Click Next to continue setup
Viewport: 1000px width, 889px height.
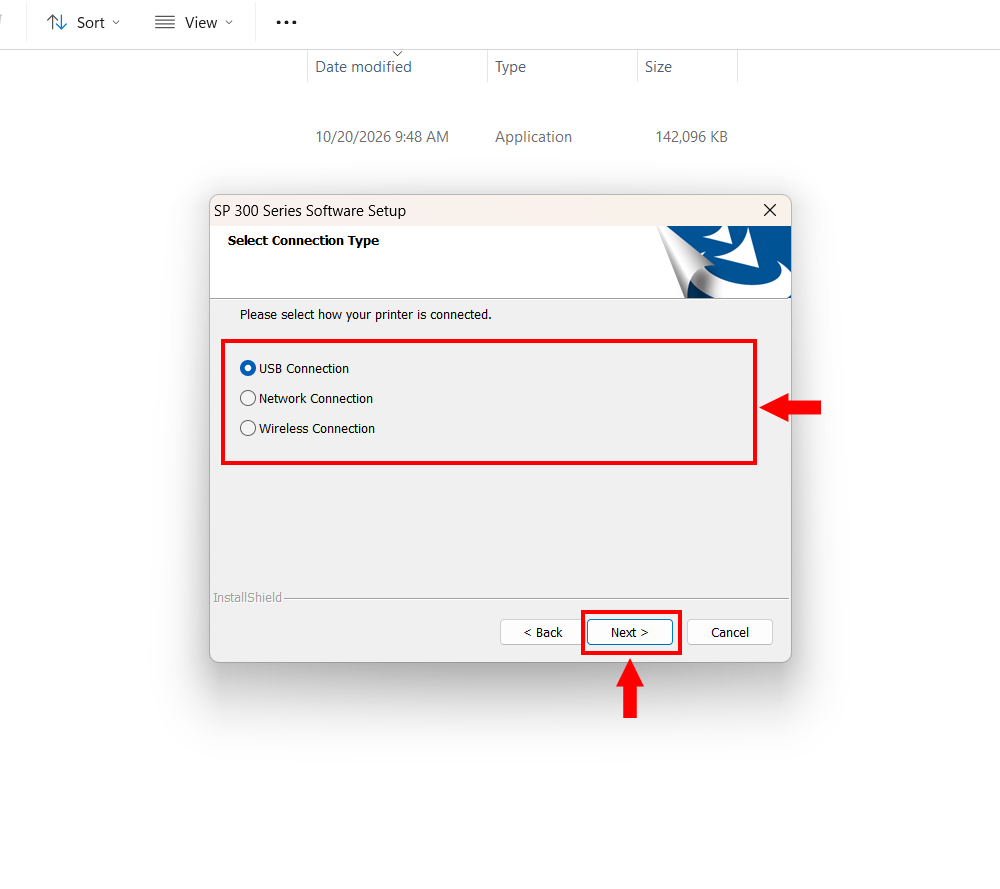click(x=629, y=632)
